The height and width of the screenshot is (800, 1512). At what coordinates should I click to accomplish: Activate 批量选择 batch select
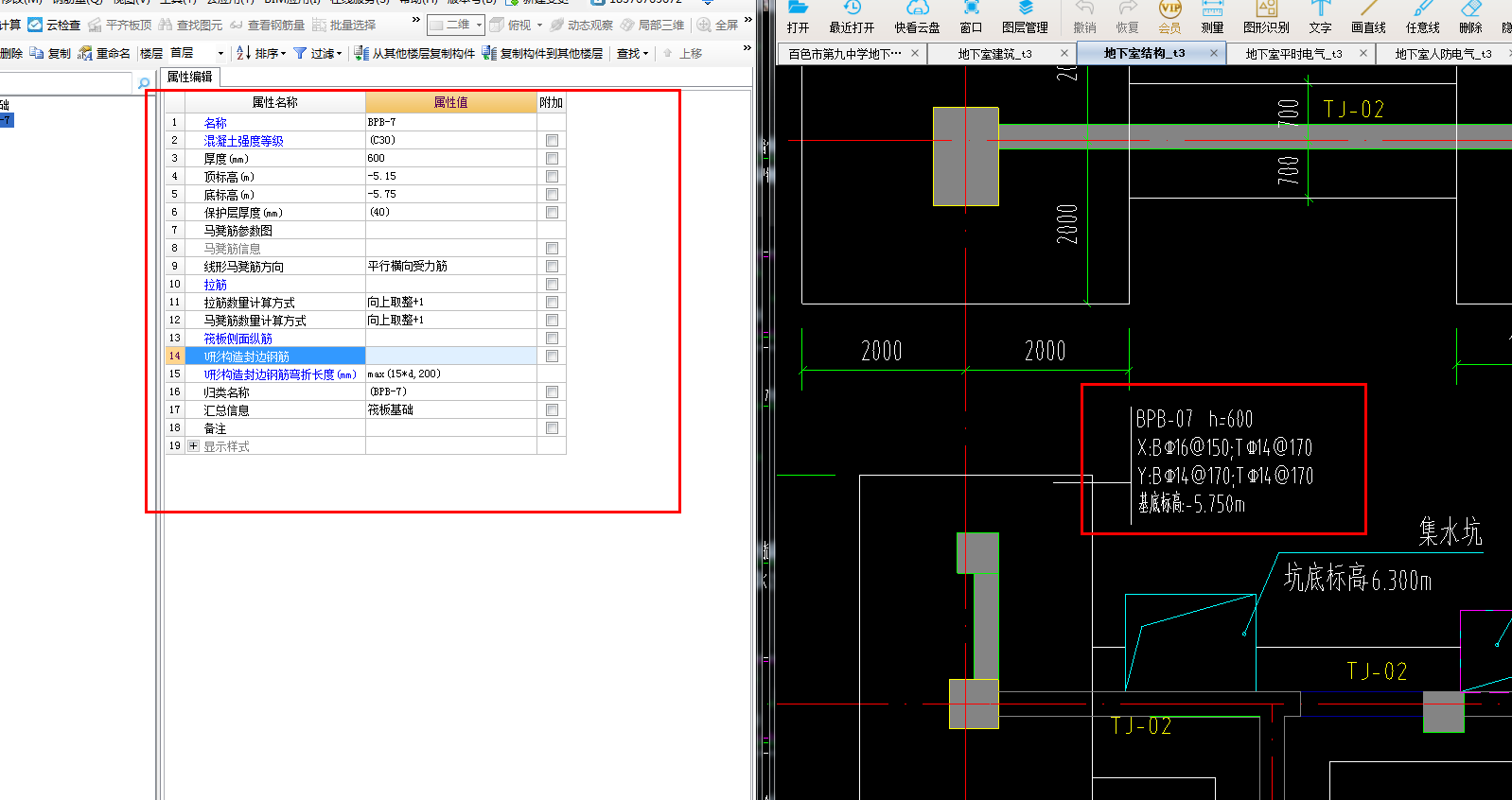click(343, 25)
